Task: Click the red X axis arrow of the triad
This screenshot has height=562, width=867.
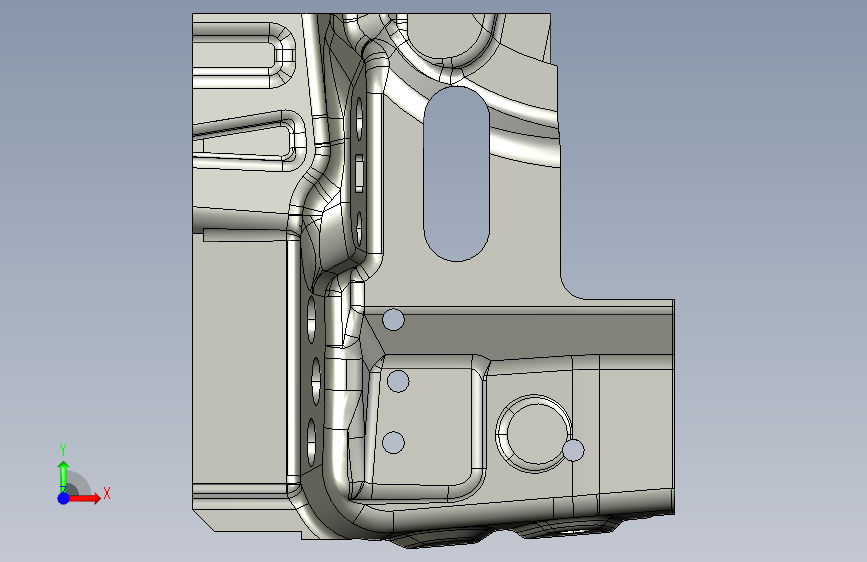Action: pyautogui.click(x=84, y=498)
